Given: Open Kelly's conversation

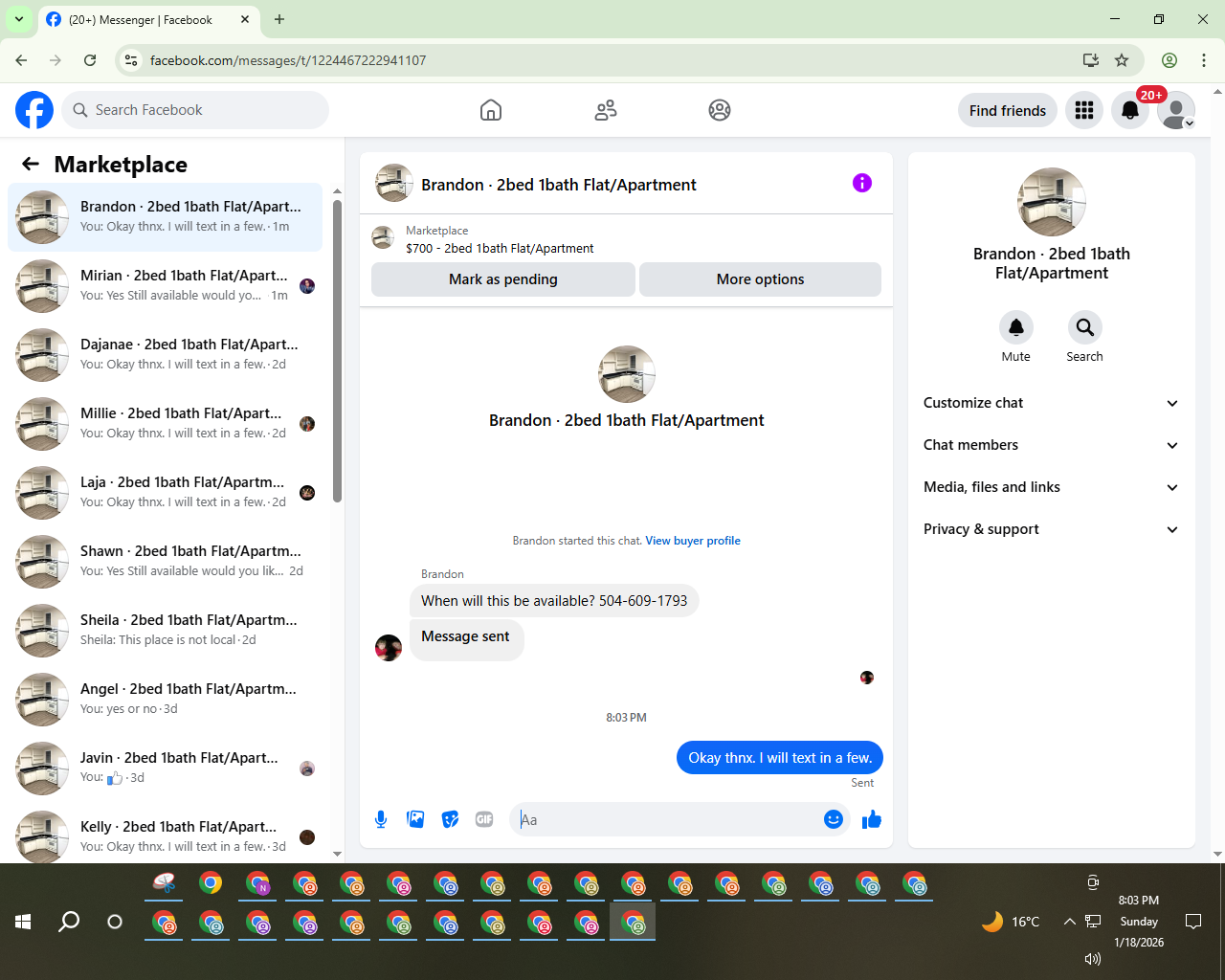Looking at the screenshot, I should 165,834.
